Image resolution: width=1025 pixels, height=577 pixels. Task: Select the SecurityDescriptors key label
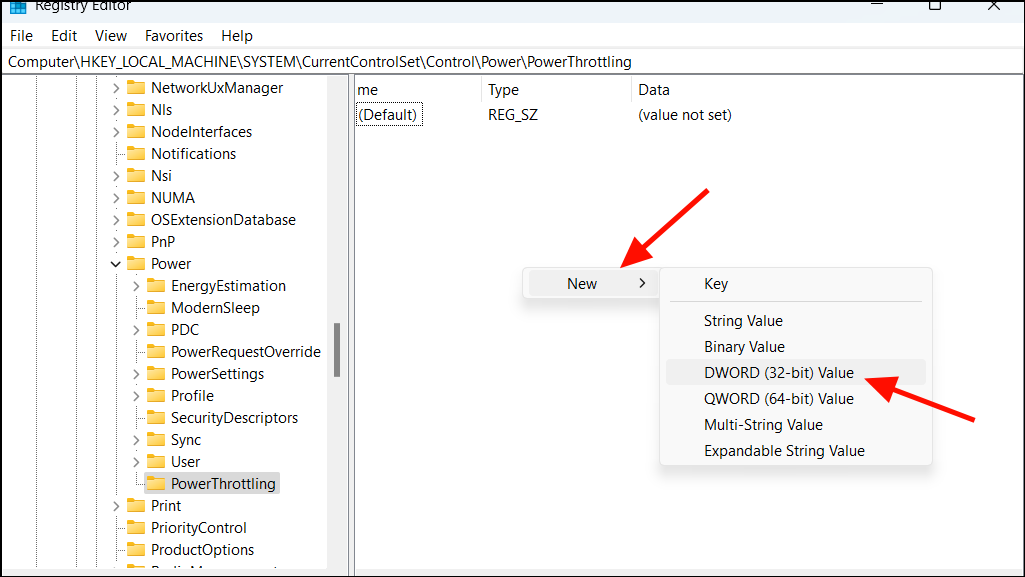click(x=234, y=418)
